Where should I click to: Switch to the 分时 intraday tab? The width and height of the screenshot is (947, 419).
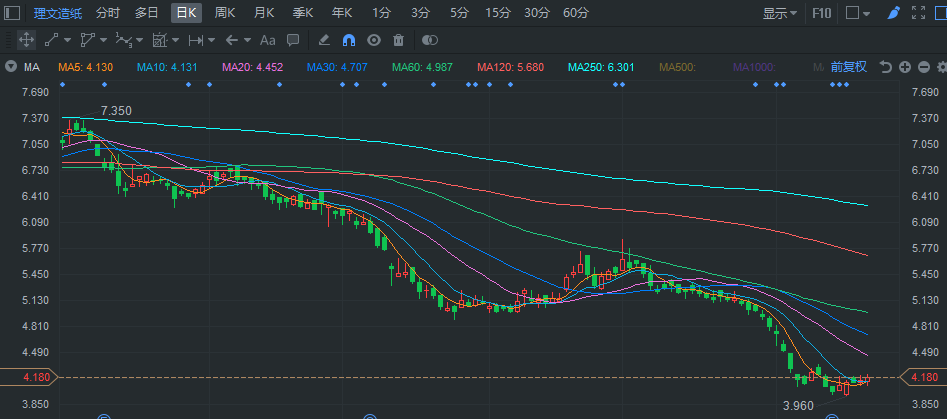pyautogui.click(x=108, y=13)
